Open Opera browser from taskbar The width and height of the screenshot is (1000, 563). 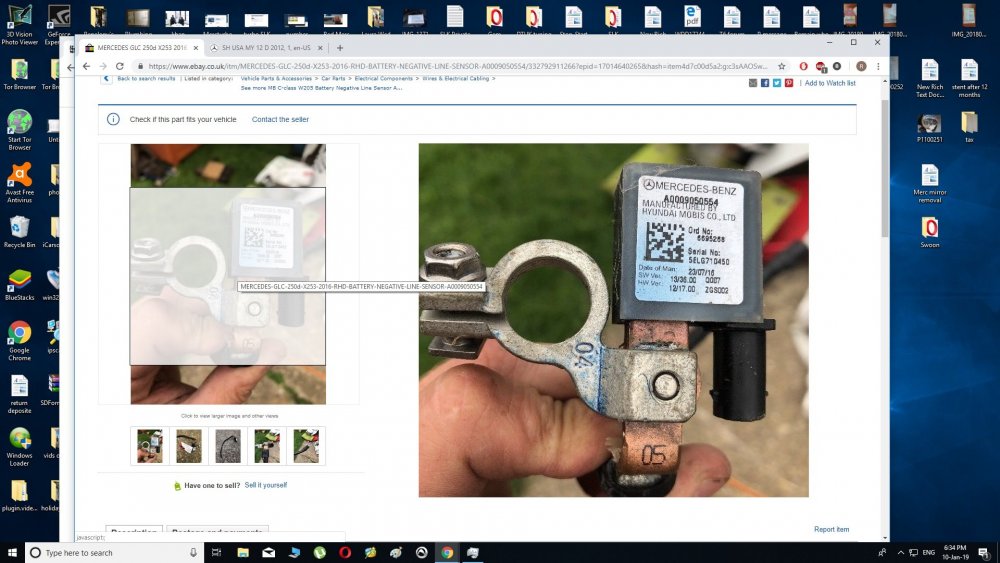coord(345,552)
